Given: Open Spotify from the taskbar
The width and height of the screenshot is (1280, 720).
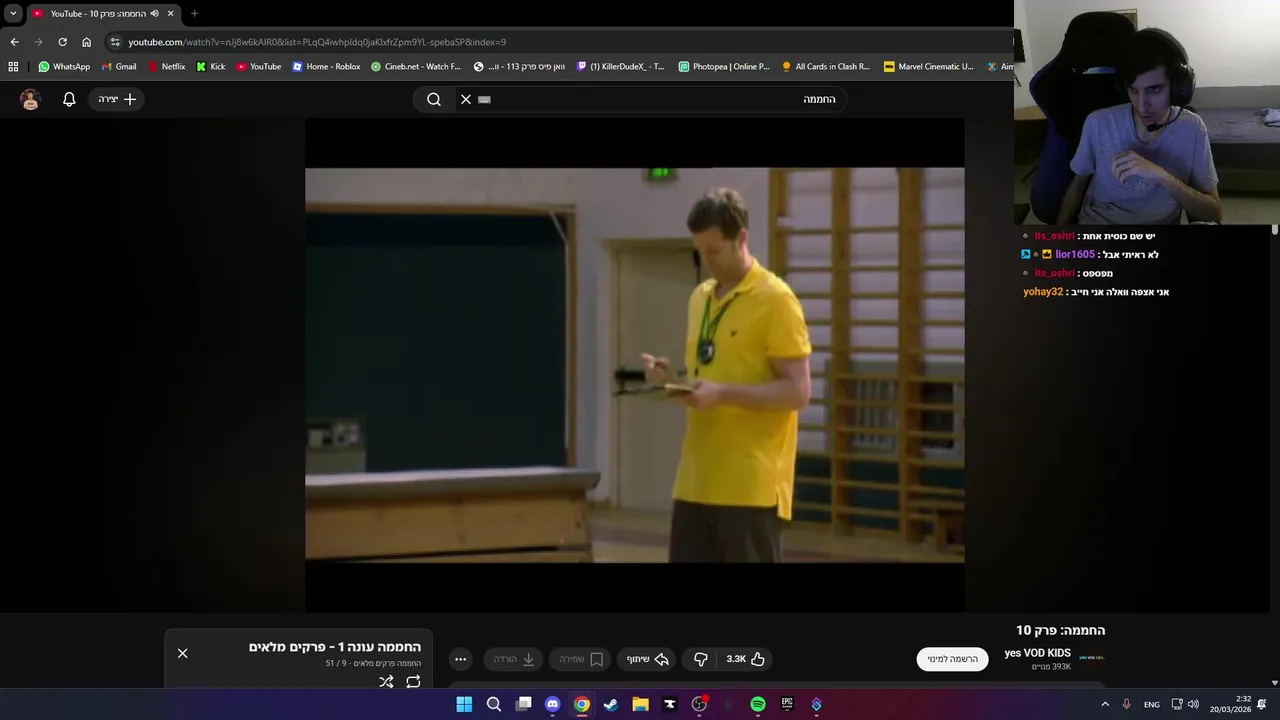Looking at the screenshot, I should coord(758,704).
